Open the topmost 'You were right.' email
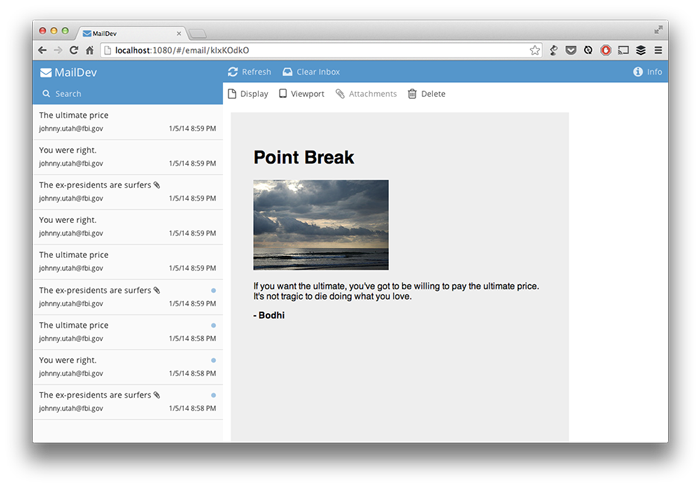Screen dimensions: 700x487 pos(128,157)
